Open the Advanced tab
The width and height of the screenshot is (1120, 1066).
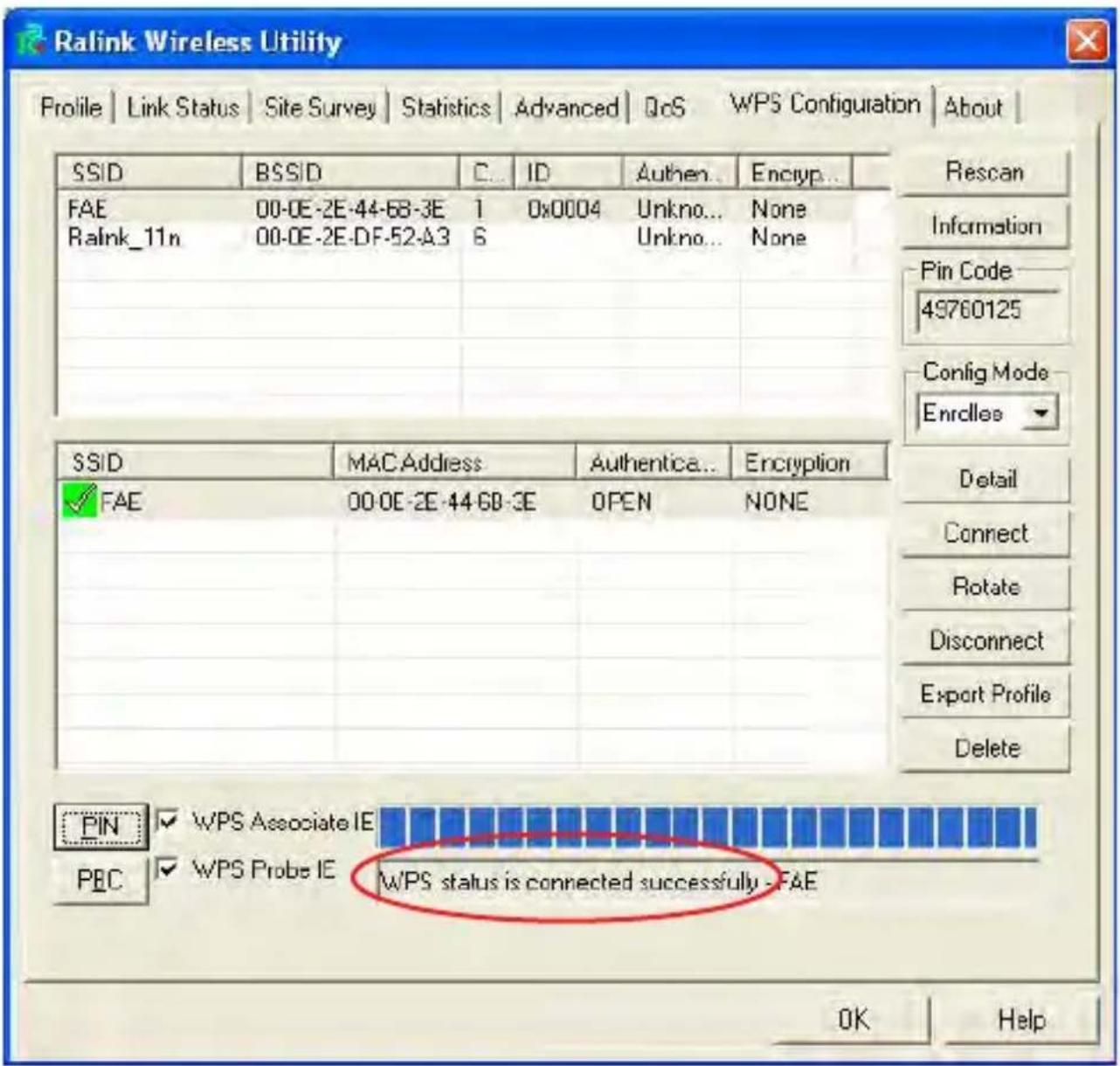pyautogui.click(x=566, y=107)
